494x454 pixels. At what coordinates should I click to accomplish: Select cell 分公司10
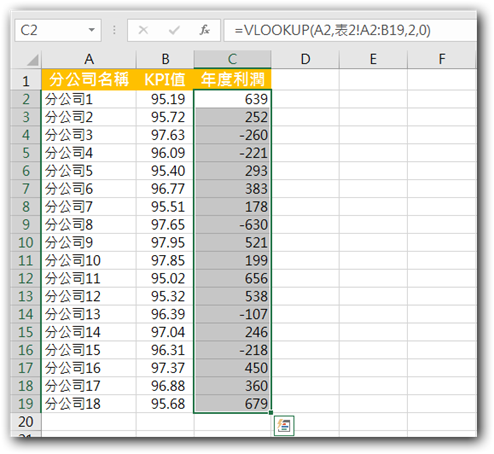coord(89,261)
